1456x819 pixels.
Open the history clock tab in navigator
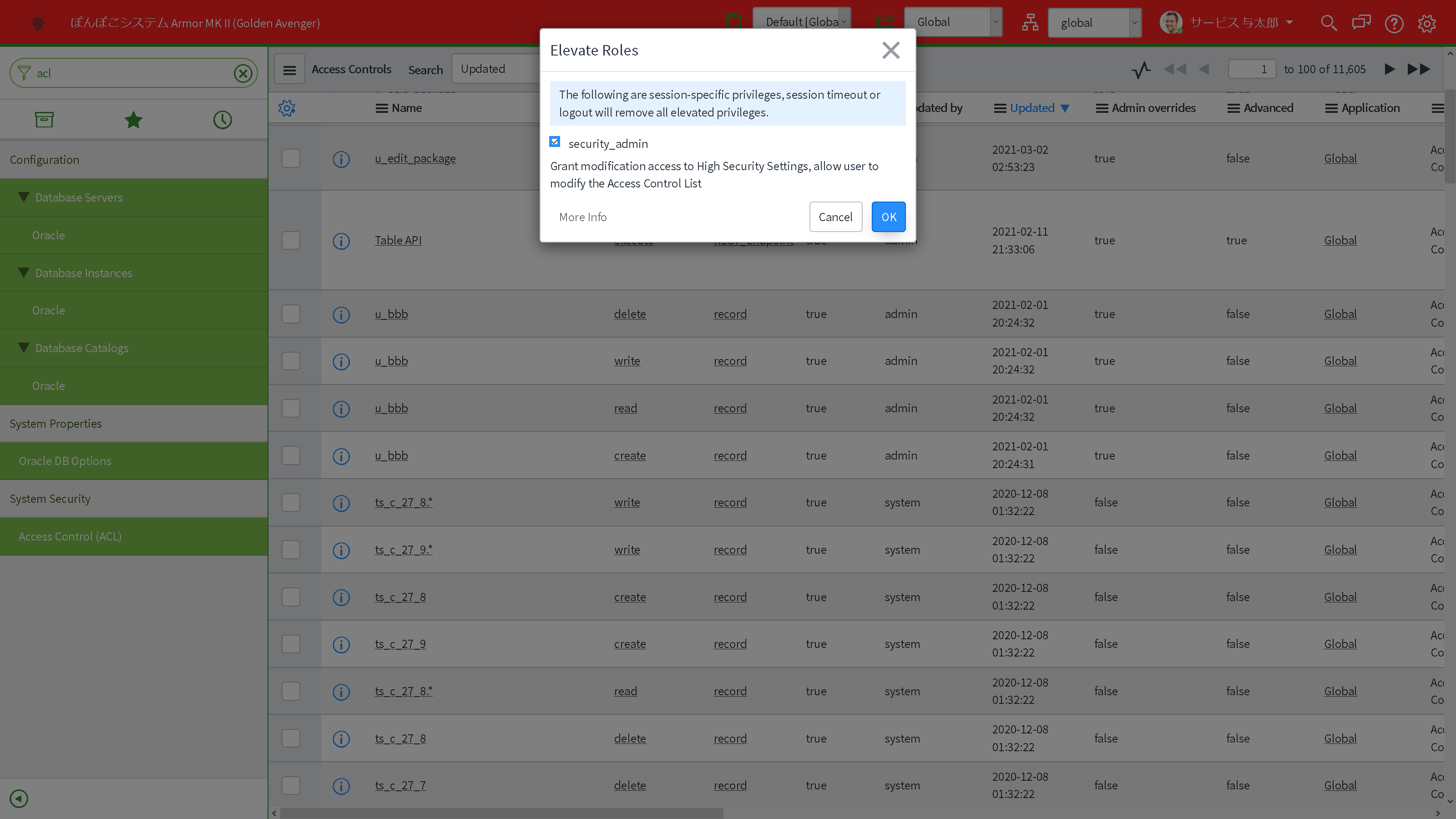click(x=222, y=120)
